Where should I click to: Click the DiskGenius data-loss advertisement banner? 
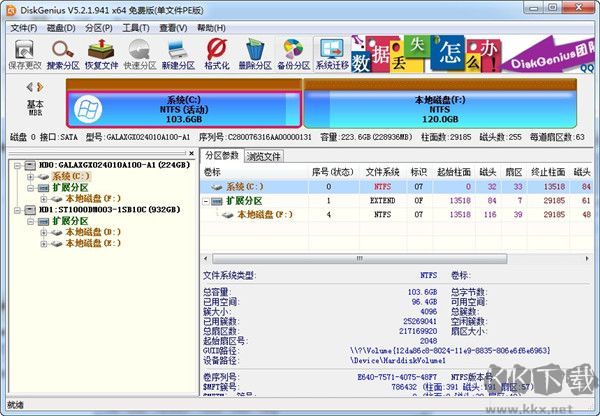[x=472, y=54]
